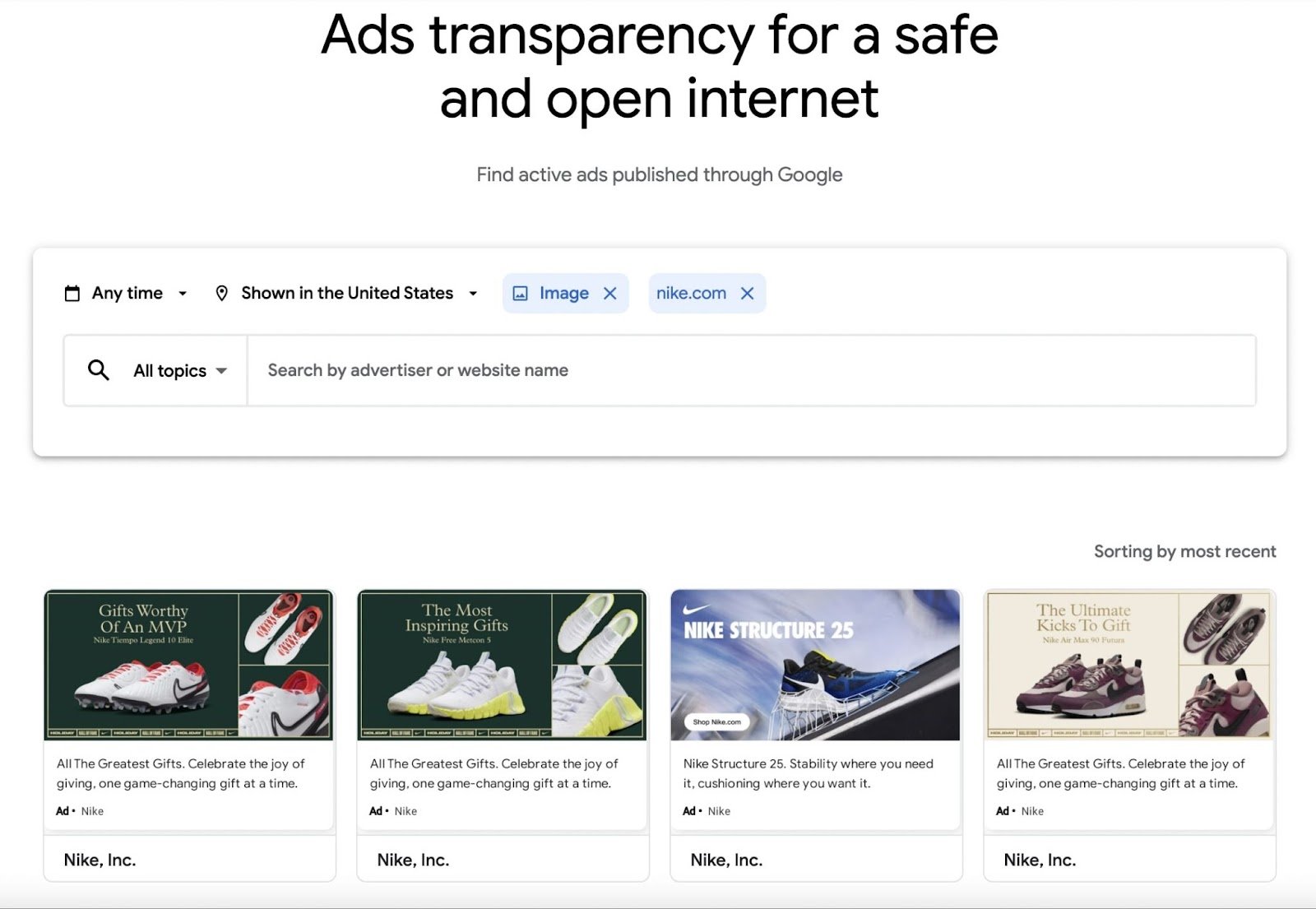Image resolution: width=1316 pixels, height=909 pixels.
Task: Click Nike, Inc. under the Structure 25 ad
Action: pyautogui.click(x=726, y=859)
